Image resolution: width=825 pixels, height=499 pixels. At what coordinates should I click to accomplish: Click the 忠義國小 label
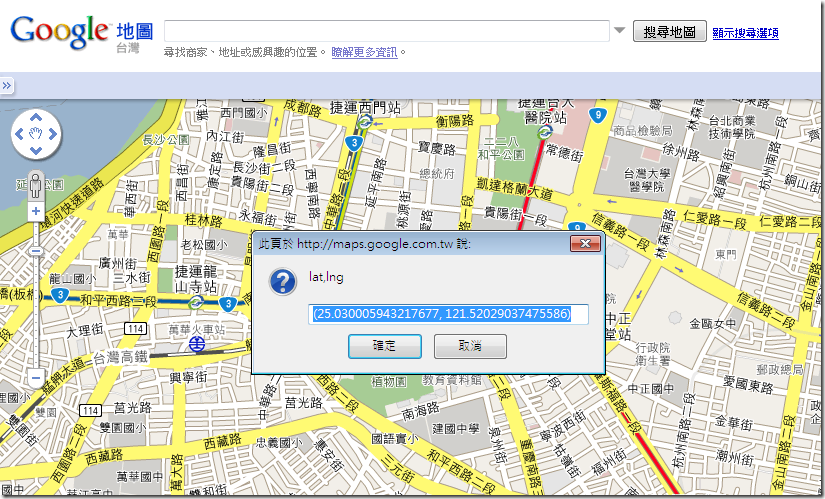click(279, 443)
